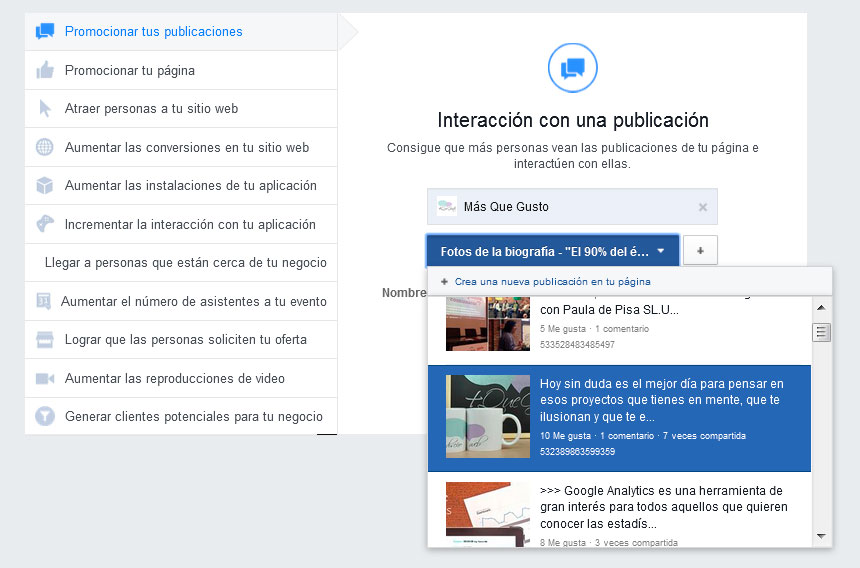This screenshot has height=568, width=860.
Task: Open the Fotos de la biografía dropdown
Action: click(x=553, y=250)
